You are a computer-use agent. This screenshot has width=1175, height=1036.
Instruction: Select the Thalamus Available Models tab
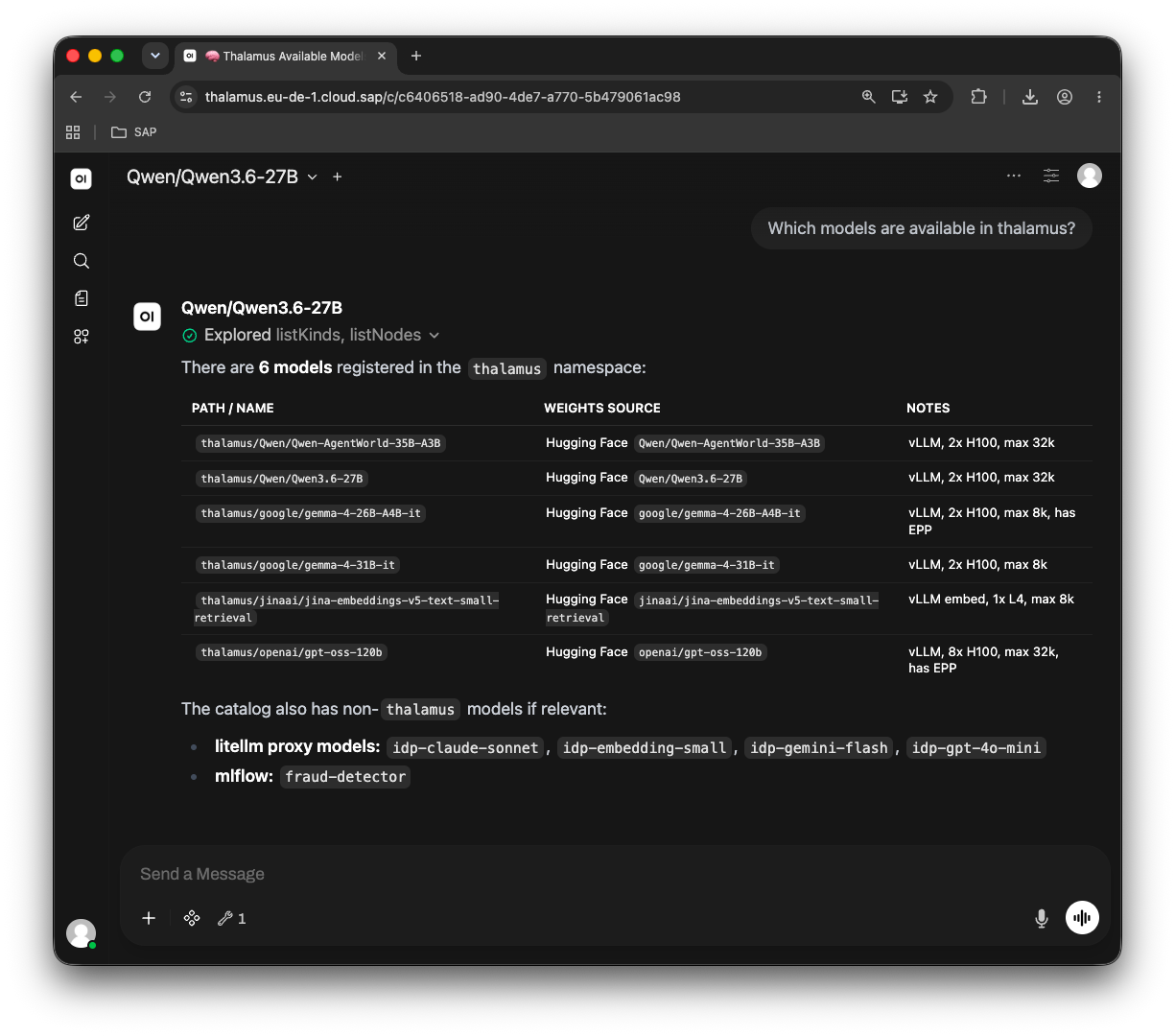click(x=284, y=57)
